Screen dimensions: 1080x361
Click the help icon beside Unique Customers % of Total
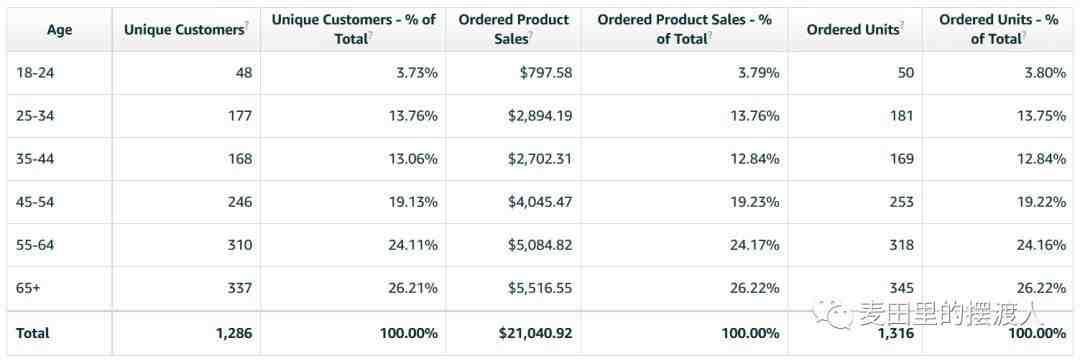coord(371,34)
